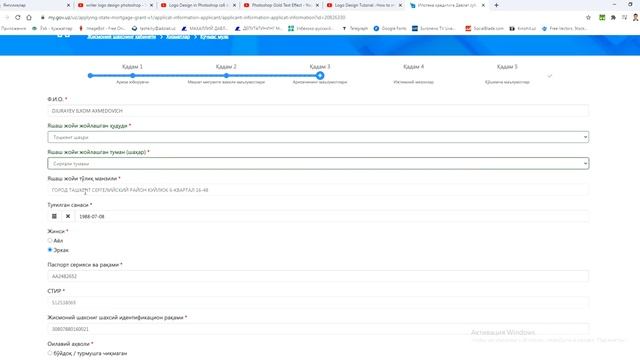Open the Telegraph bookmark

tap(355, 29)
